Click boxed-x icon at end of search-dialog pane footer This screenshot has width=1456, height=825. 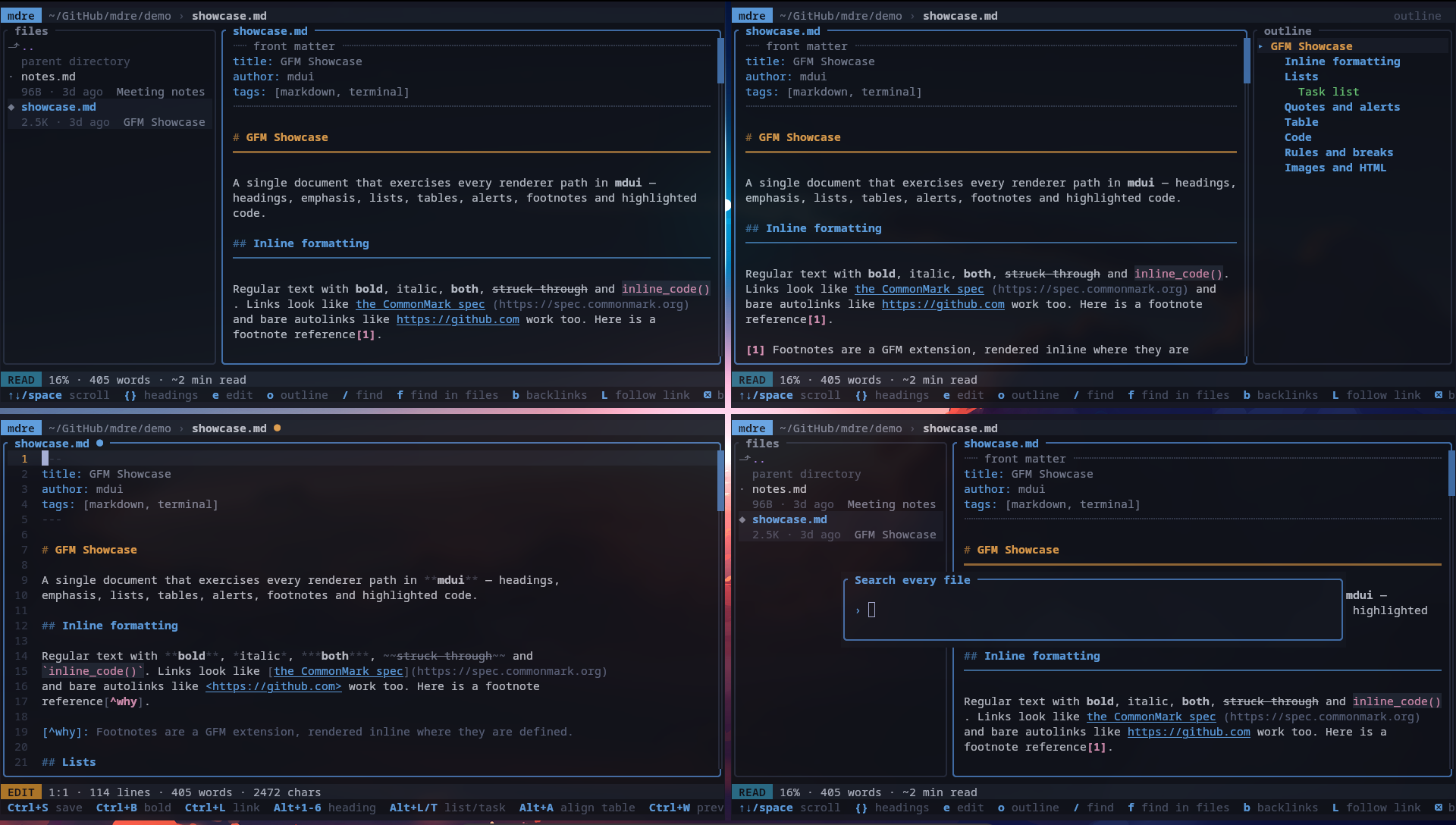pos(1439,808)
